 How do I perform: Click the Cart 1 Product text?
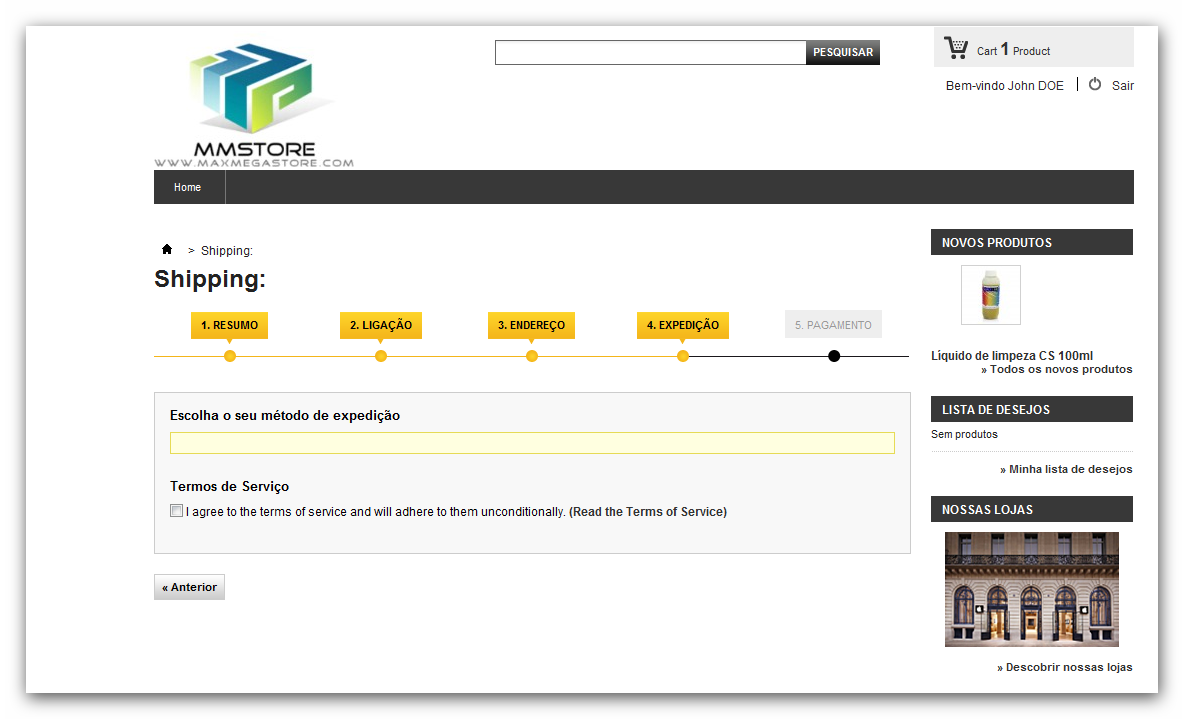[x=1013, y=50]
